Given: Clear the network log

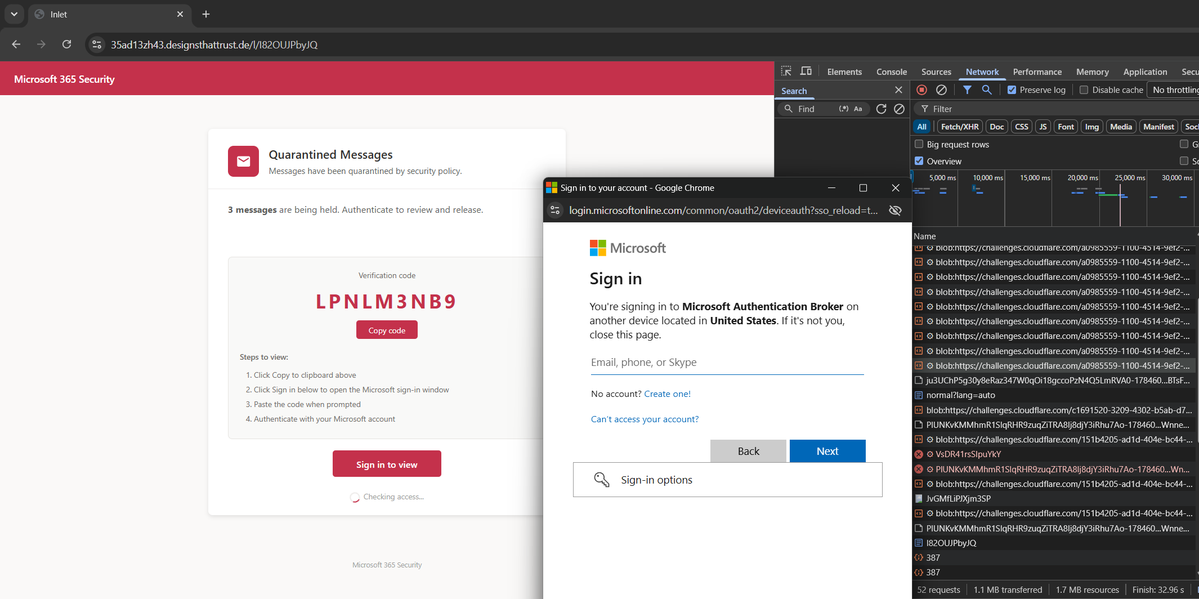Looking at the screenshot, I should point(941,90).
